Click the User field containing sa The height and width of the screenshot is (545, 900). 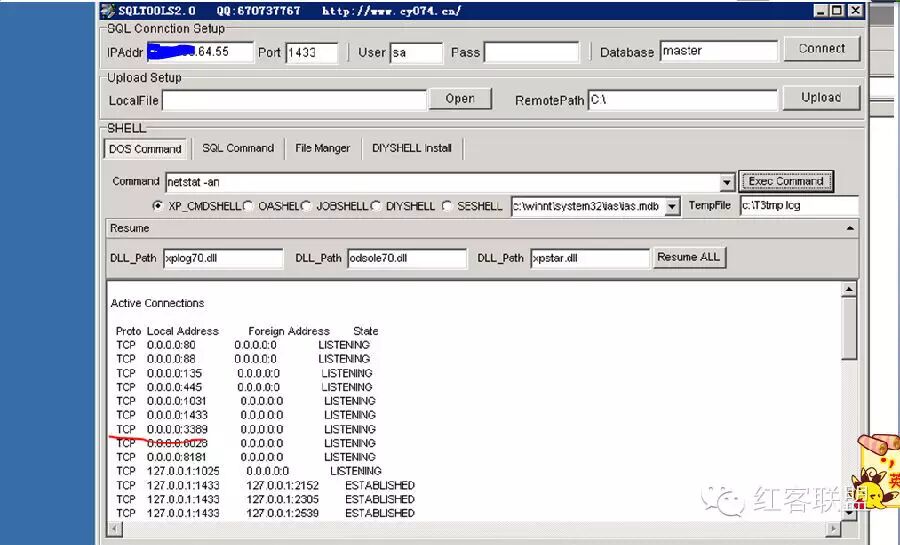click(416, 53)
